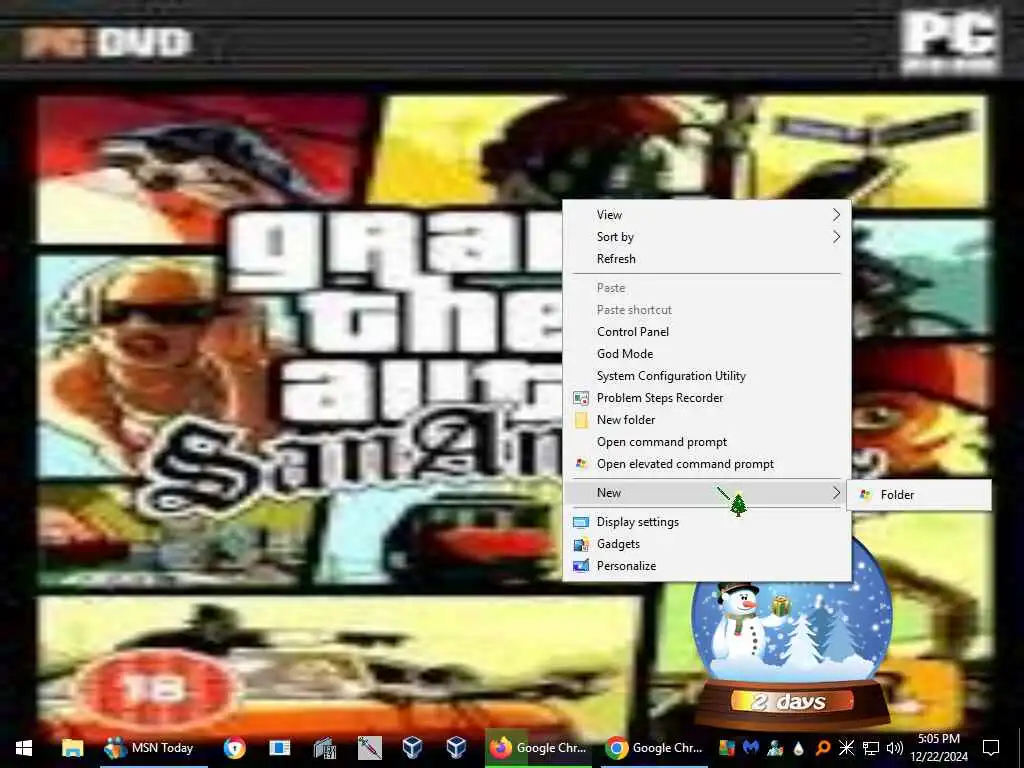
Task: Expand the View submenu arrow
Action: 836,214
